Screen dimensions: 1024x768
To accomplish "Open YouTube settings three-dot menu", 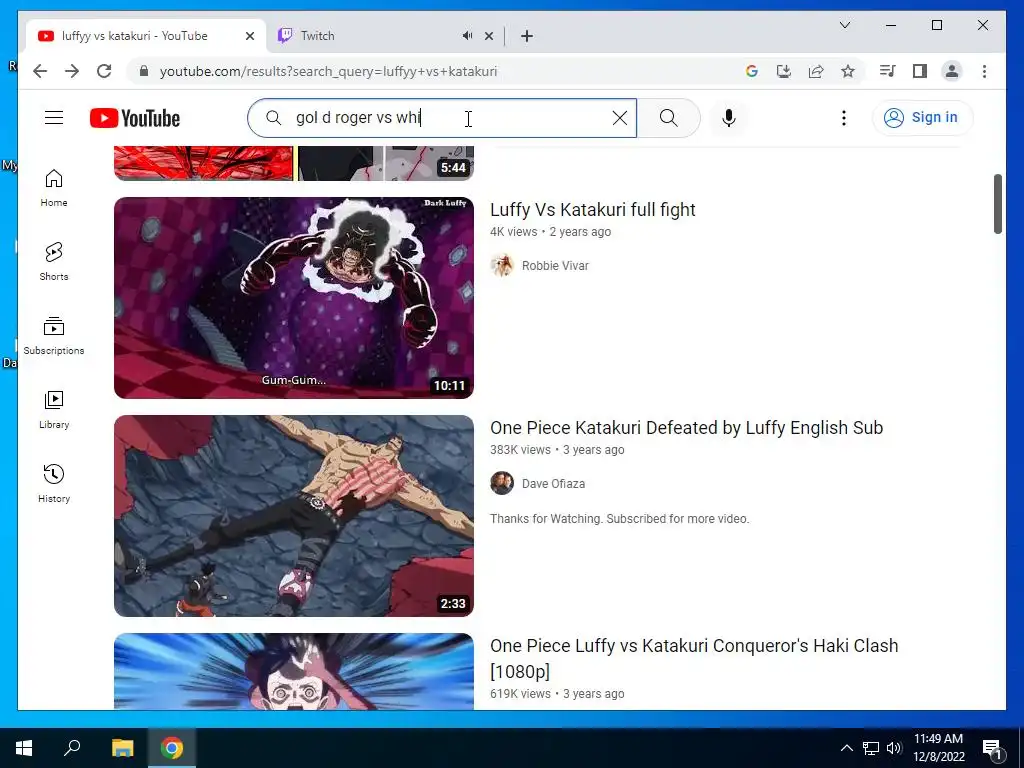I will 844,118.
